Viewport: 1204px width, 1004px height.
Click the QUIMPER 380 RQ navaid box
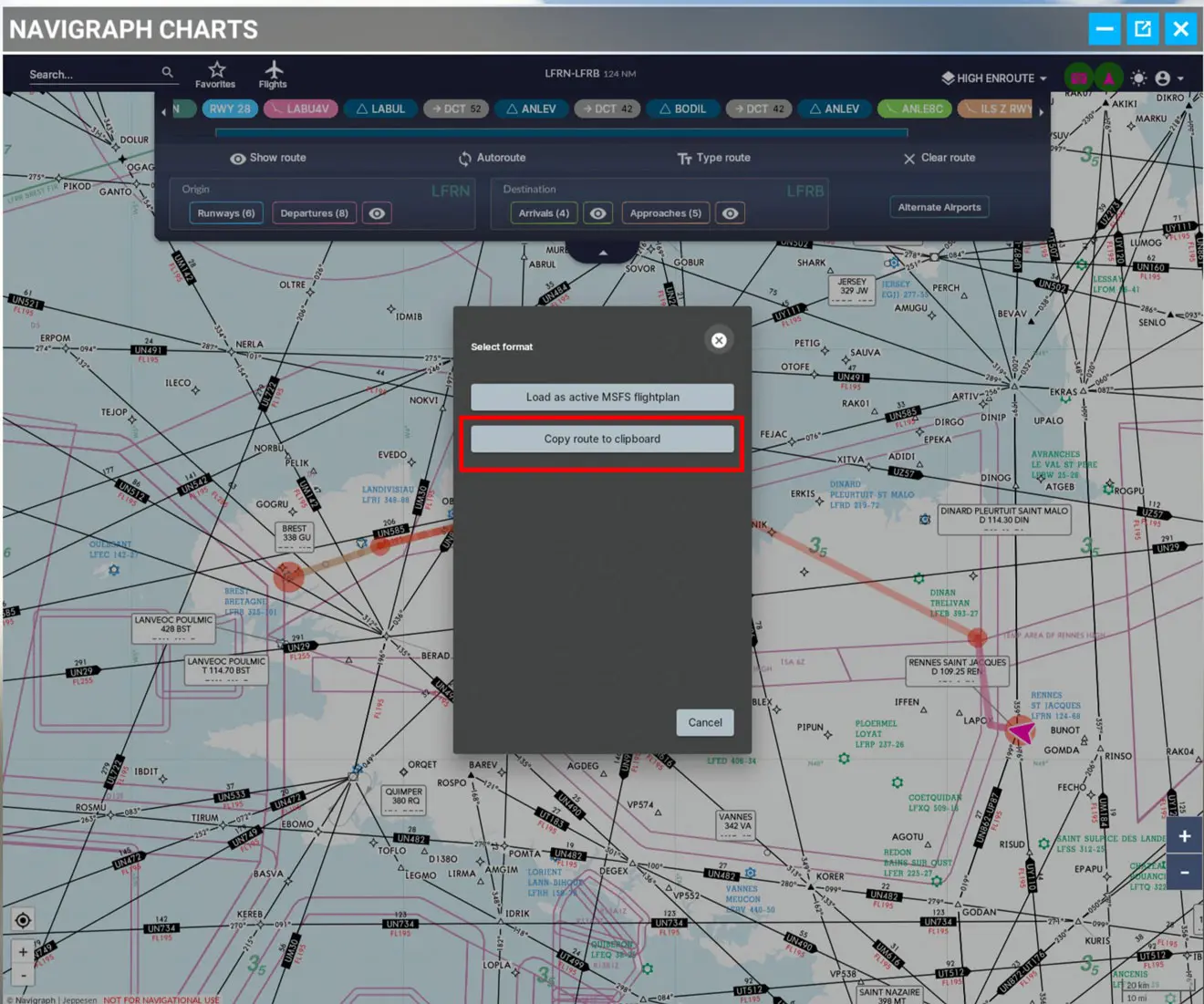click(403, 800)
